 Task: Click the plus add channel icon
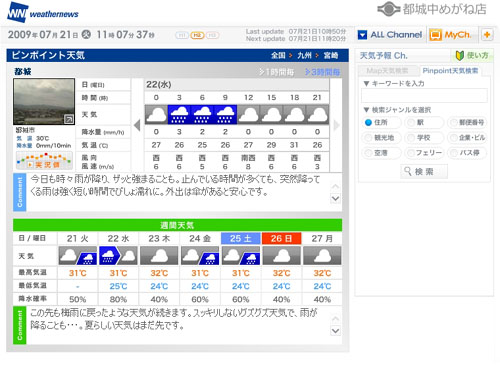pos(487,34)
